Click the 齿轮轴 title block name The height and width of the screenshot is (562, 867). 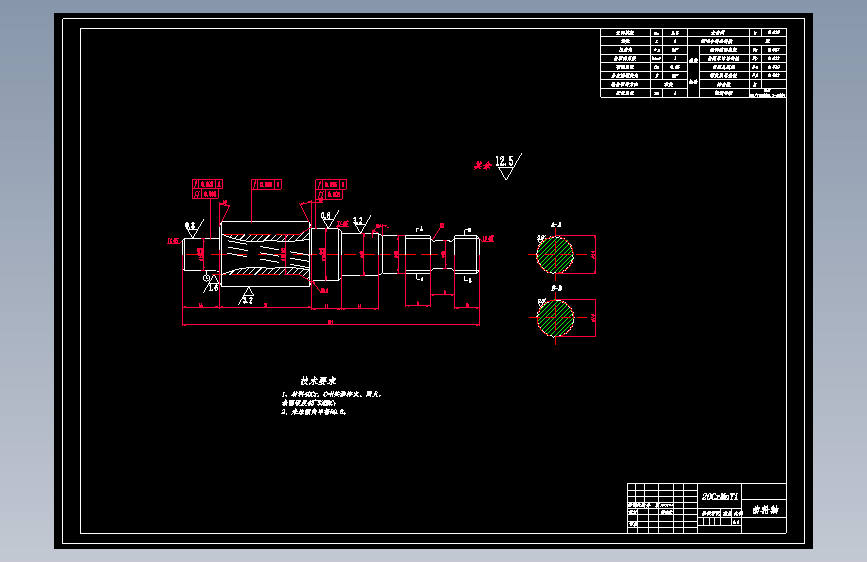coord(765,509)
